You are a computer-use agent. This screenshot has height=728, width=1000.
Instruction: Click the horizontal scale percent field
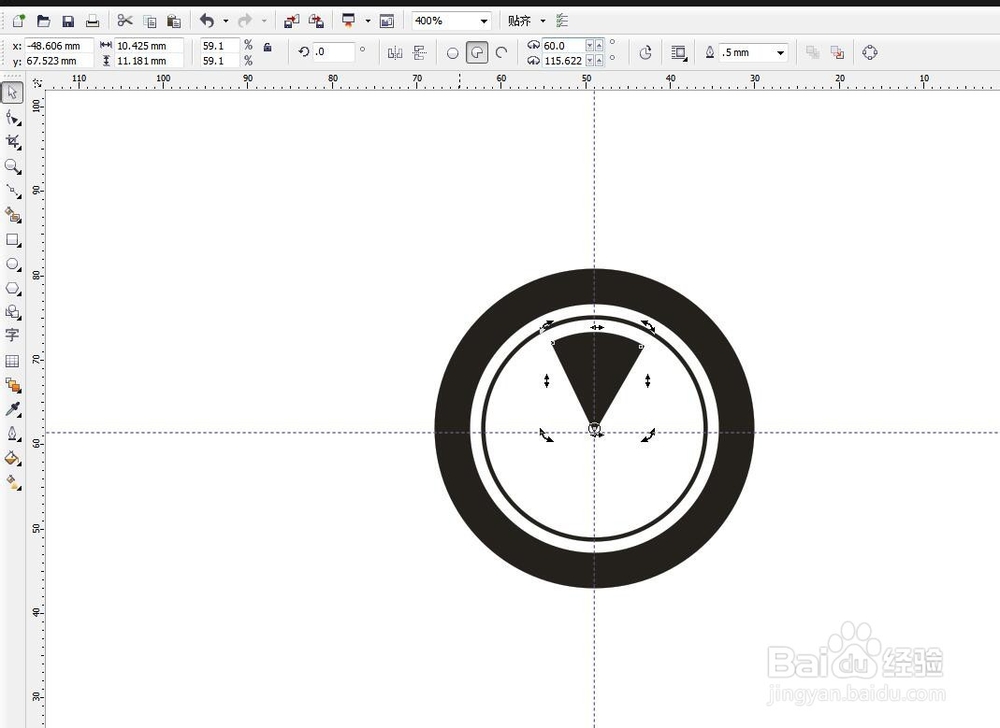pyautogui.click(x=219, y=46)
